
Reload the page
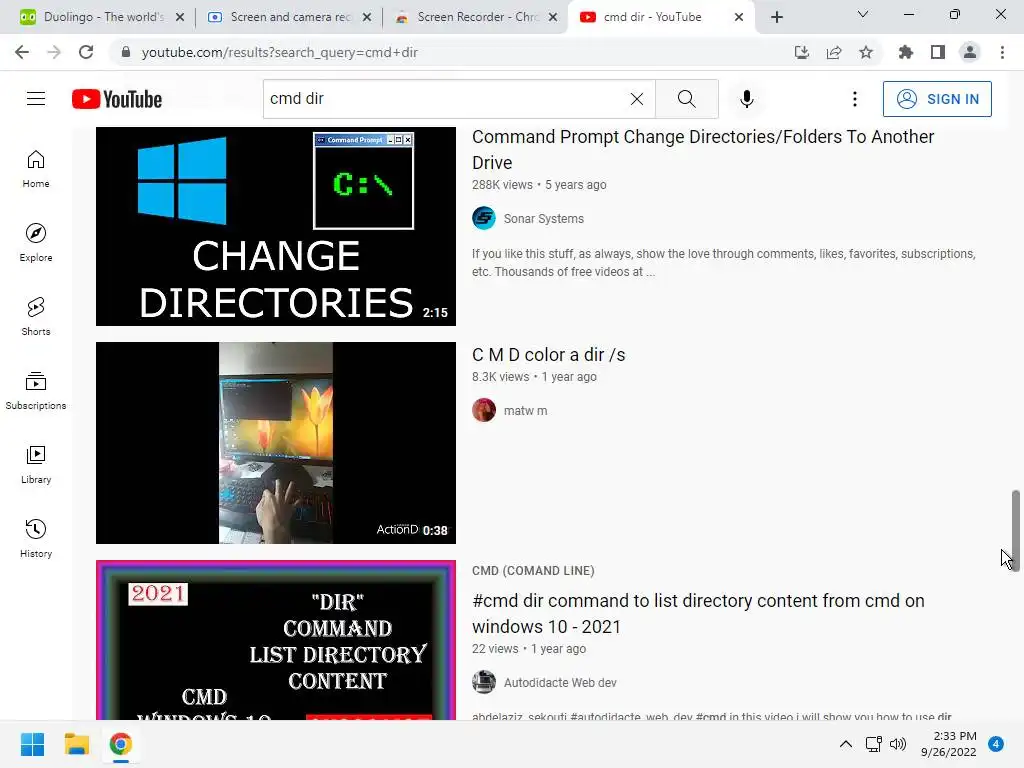[x=86, y=52]
